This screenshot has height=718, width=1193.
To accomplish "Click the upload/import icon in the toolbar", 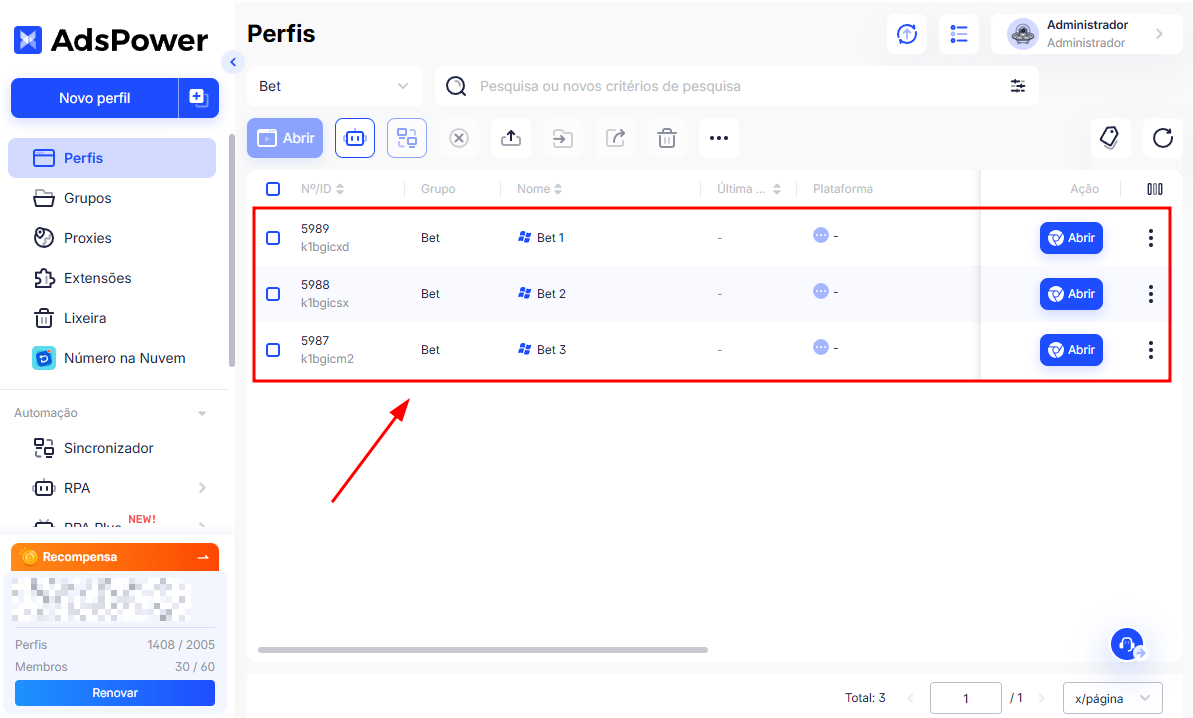I will pyautogui.click(x=511, y=138).
